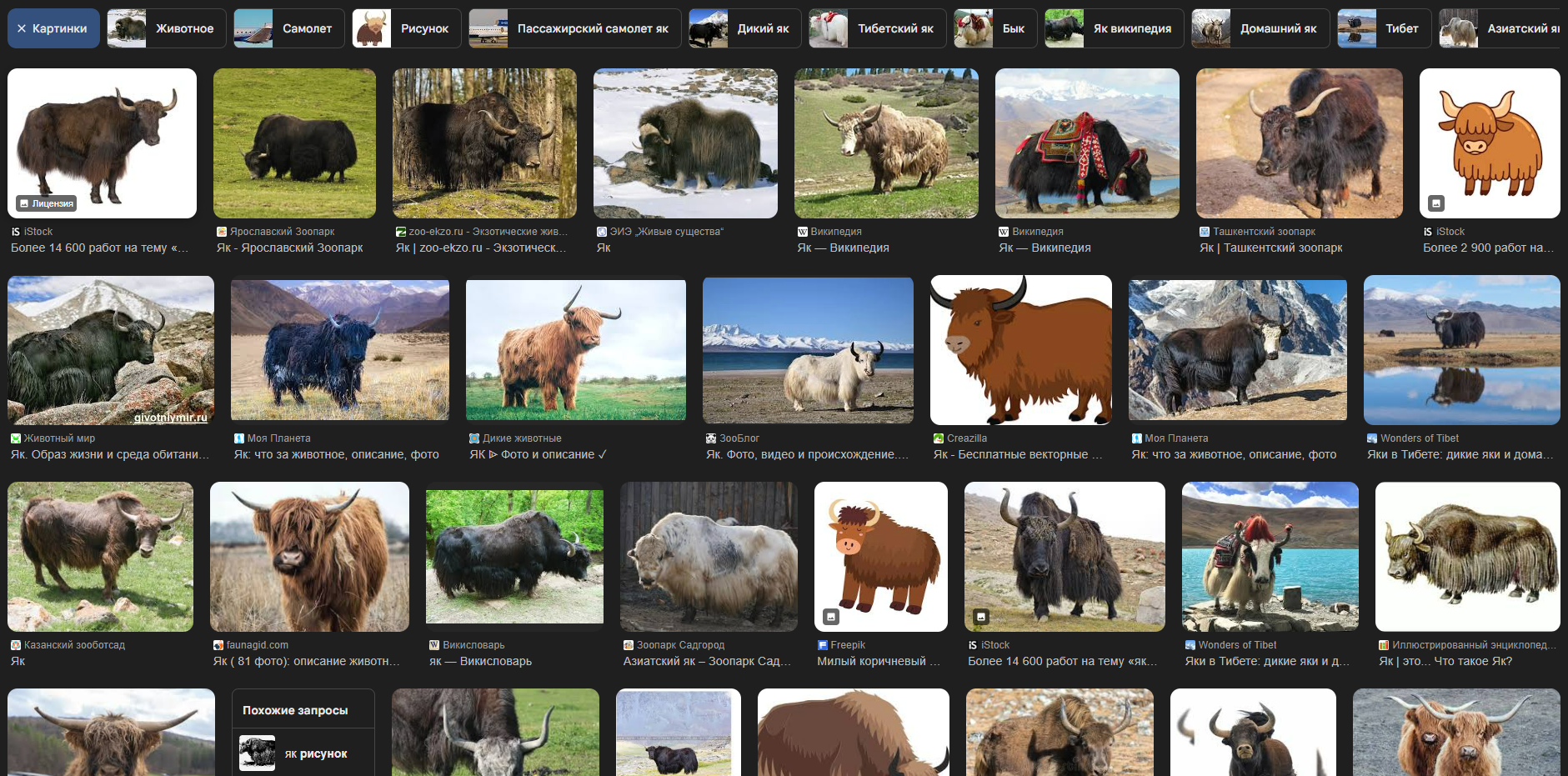Click the Ярославский Зоопарк favicon
This screenshot has width=1568, height=776.
click(x=222, y=232)
